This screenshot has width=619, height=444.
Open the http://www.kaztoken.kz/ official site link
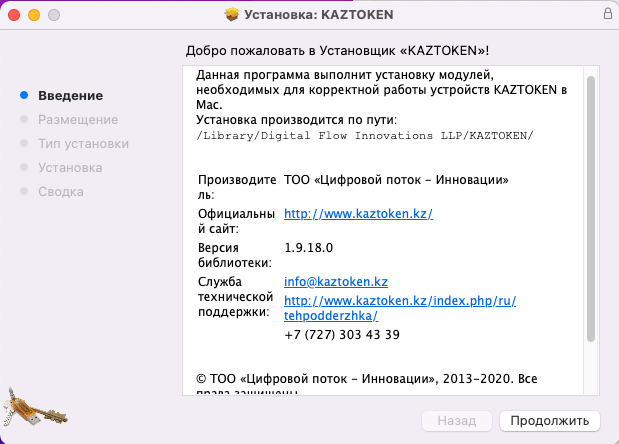click(x=358, y=214)
